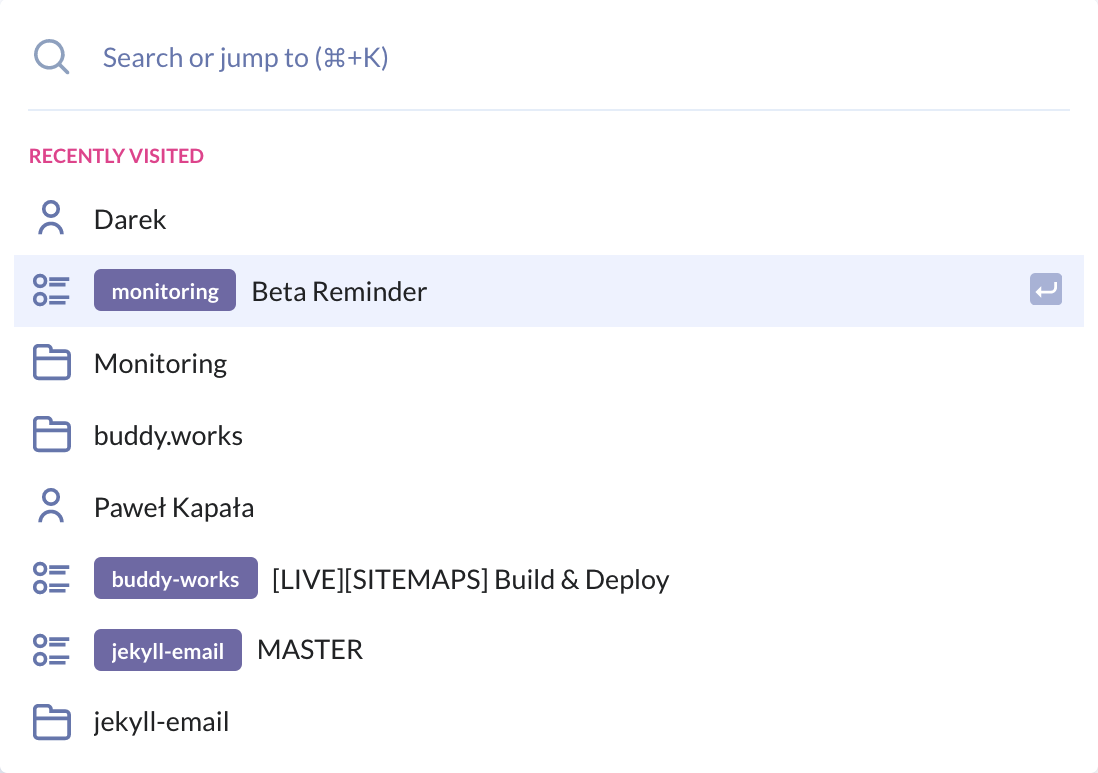Image resolution: width=1098 pixels, height=773 pixels.
Task: Click the enter key icon on Beta Reminder row
Action: pyautogui.click(x=1045, y=290)
